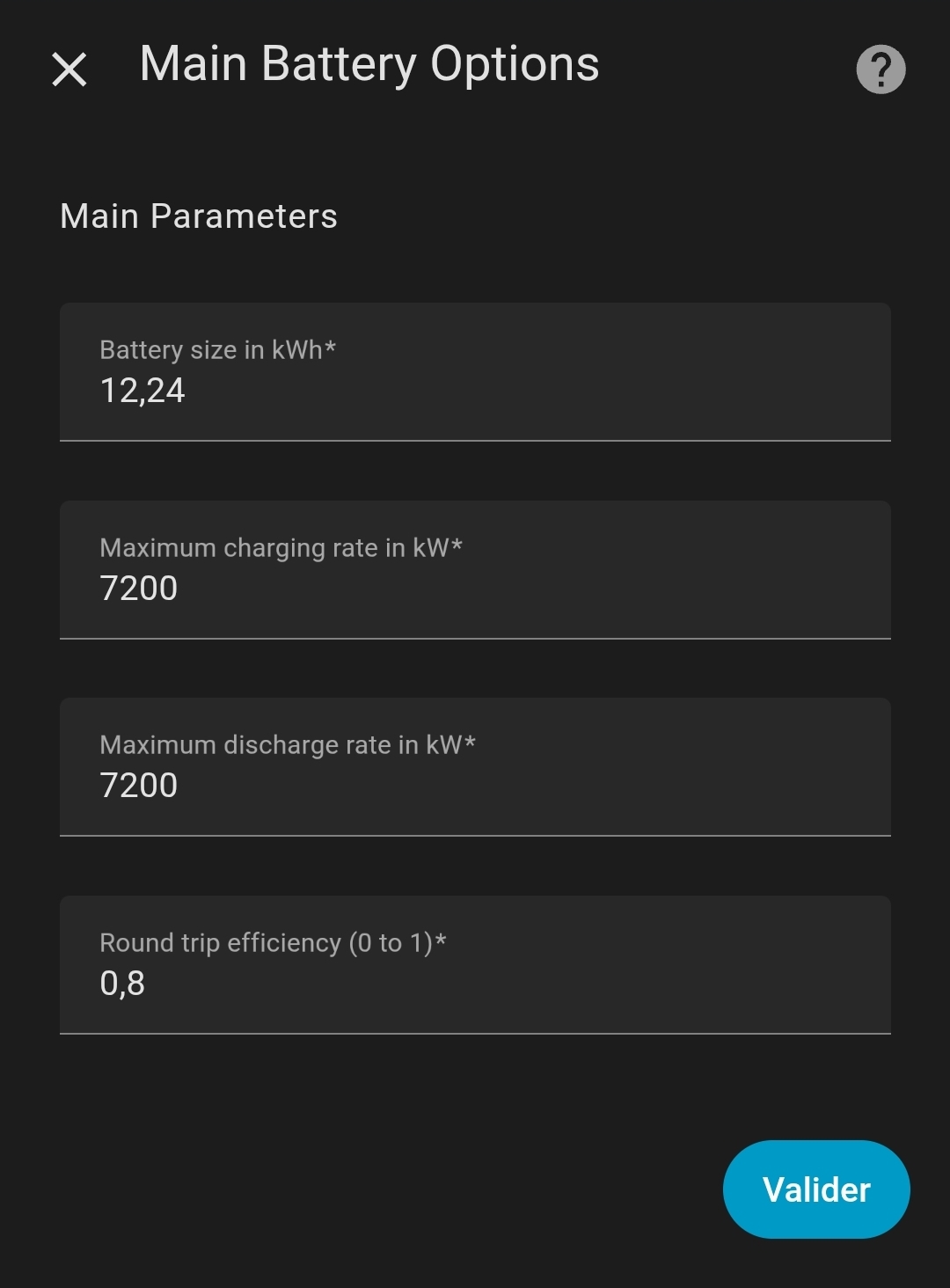Focus the Maximum charging rate input field
The height and width of the screenshot is (1288, 950).
coord(475,570)
